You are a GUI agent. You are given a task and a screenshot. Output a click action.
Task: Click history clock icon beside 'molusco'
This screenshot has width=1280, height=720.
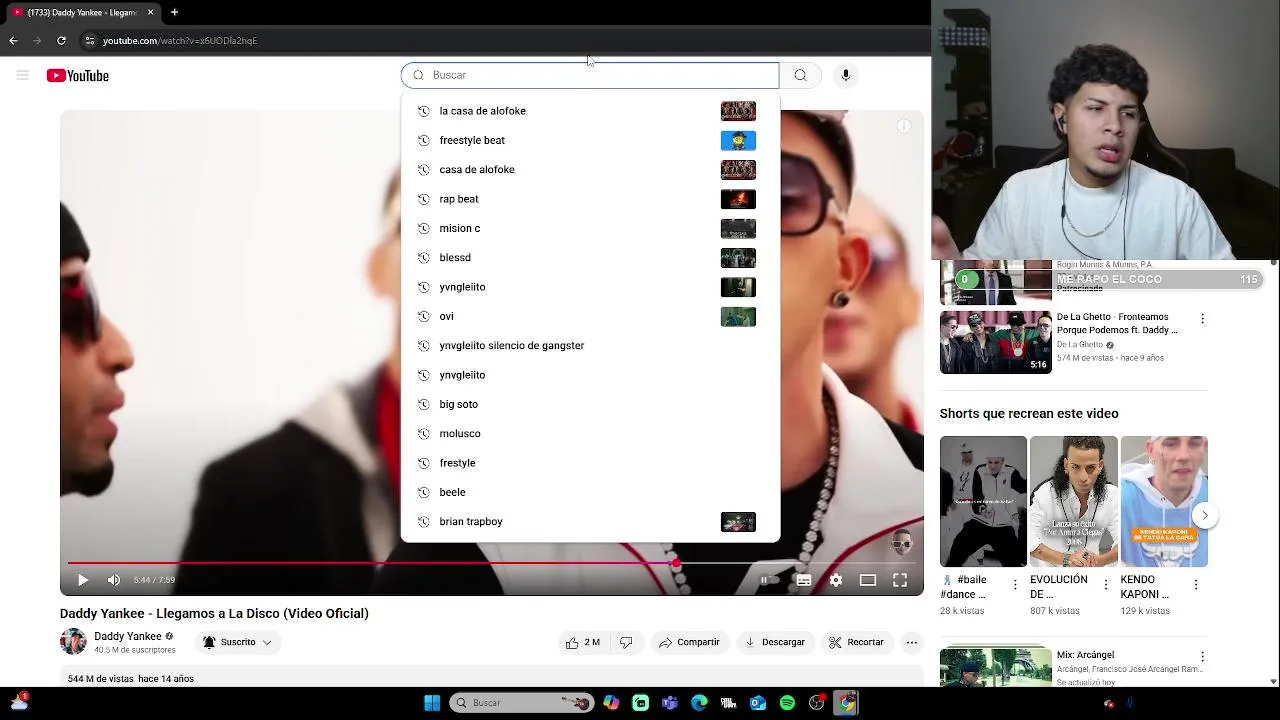pos(423,434)
